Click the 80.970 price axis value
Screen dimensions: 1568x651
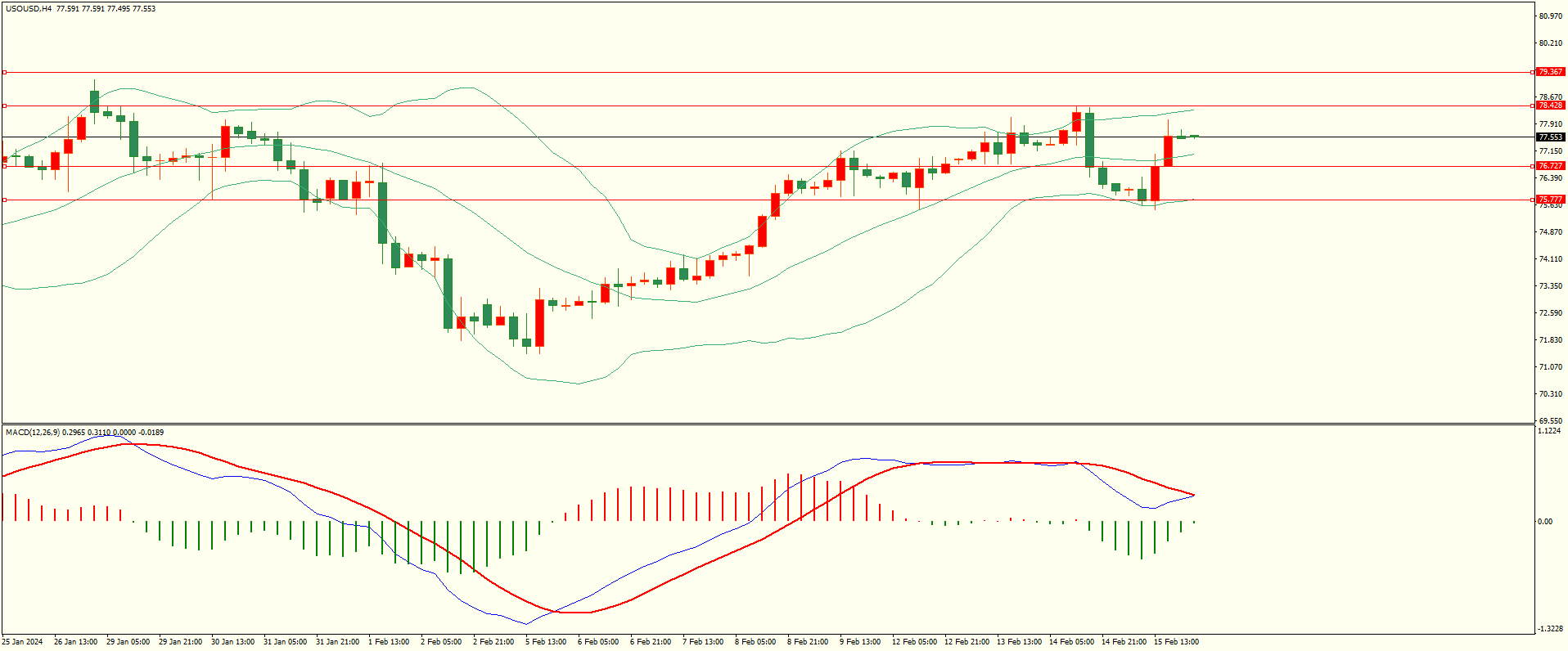[1550, 16]
